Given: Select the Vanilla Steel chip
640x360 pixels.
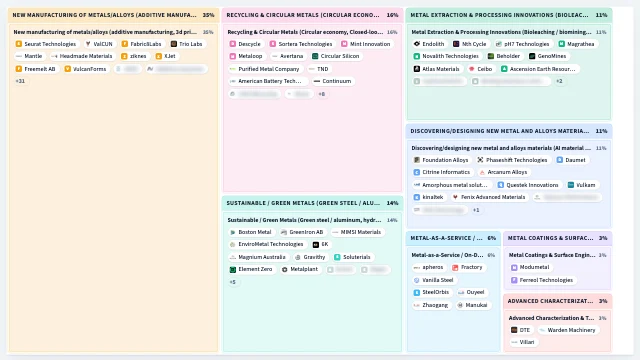Looking at the screenshot, I should pos(434,280).
